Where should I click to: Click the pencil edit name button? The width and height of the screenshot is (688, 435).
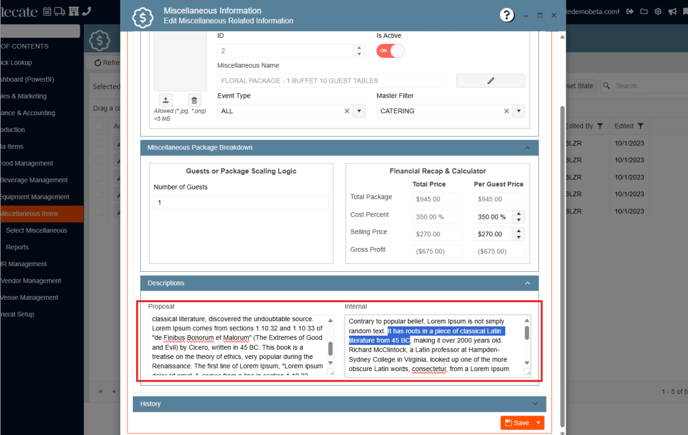click(x=491, y=81)
